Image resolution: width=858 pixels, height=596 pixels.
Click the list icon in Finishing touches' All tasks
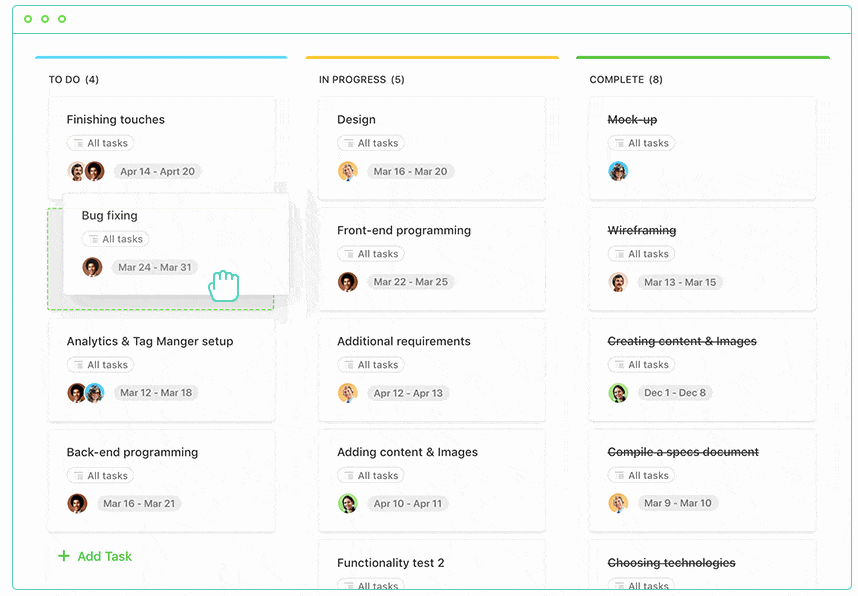[x=79, y=143]
